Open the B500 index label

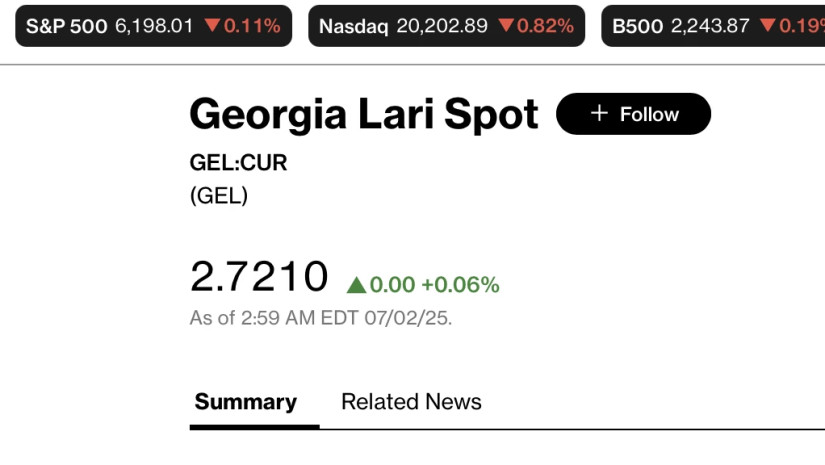point(637,26)
